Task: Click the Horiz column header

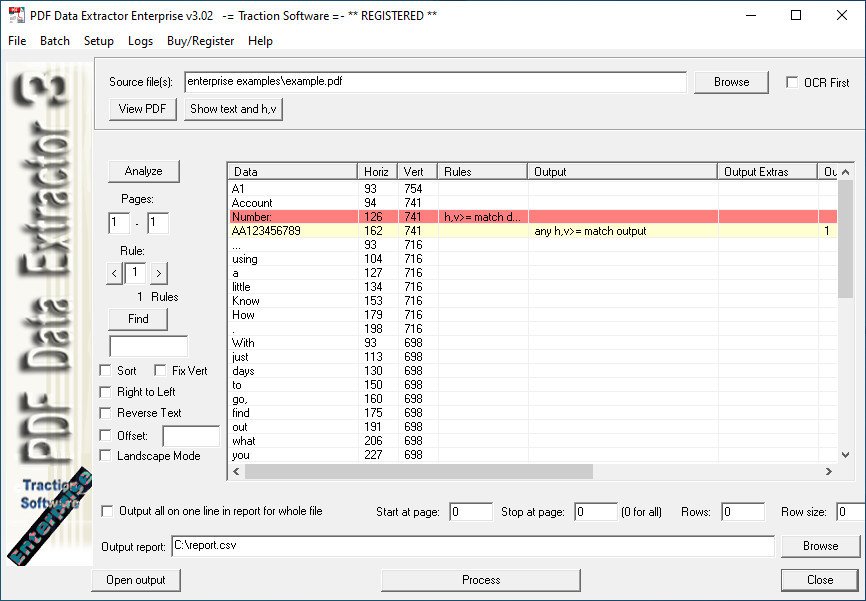Action: [x=377, y=172]
